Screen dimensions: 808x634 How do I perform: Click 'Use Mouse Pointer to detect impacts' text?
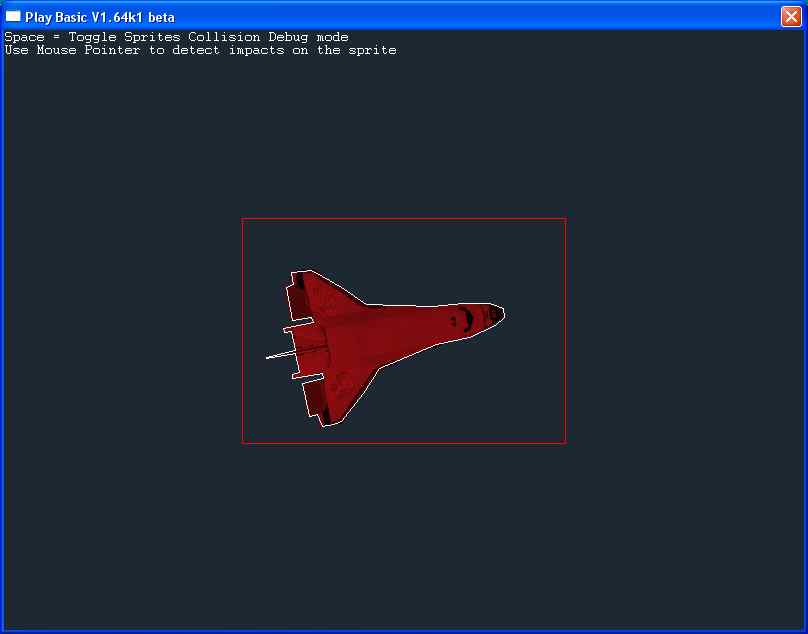[x=144, y=51]
